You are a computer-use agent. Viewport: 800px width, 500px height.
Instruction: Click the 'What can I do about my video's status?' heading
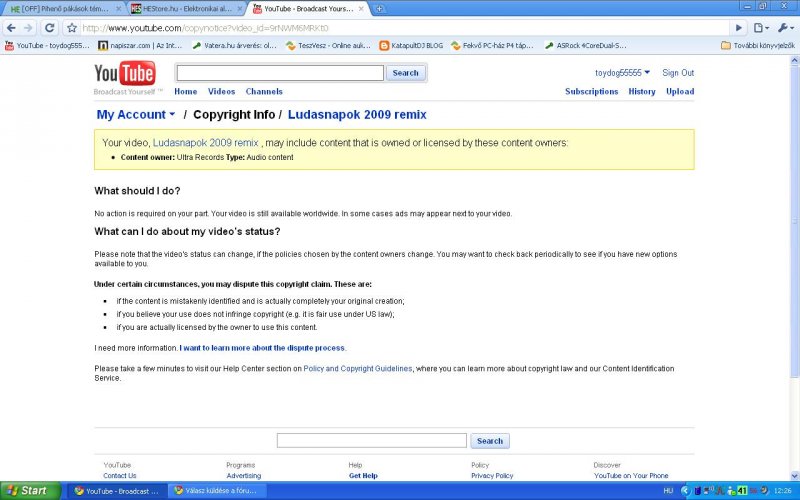pyautogui.click(x=187, y=232)
